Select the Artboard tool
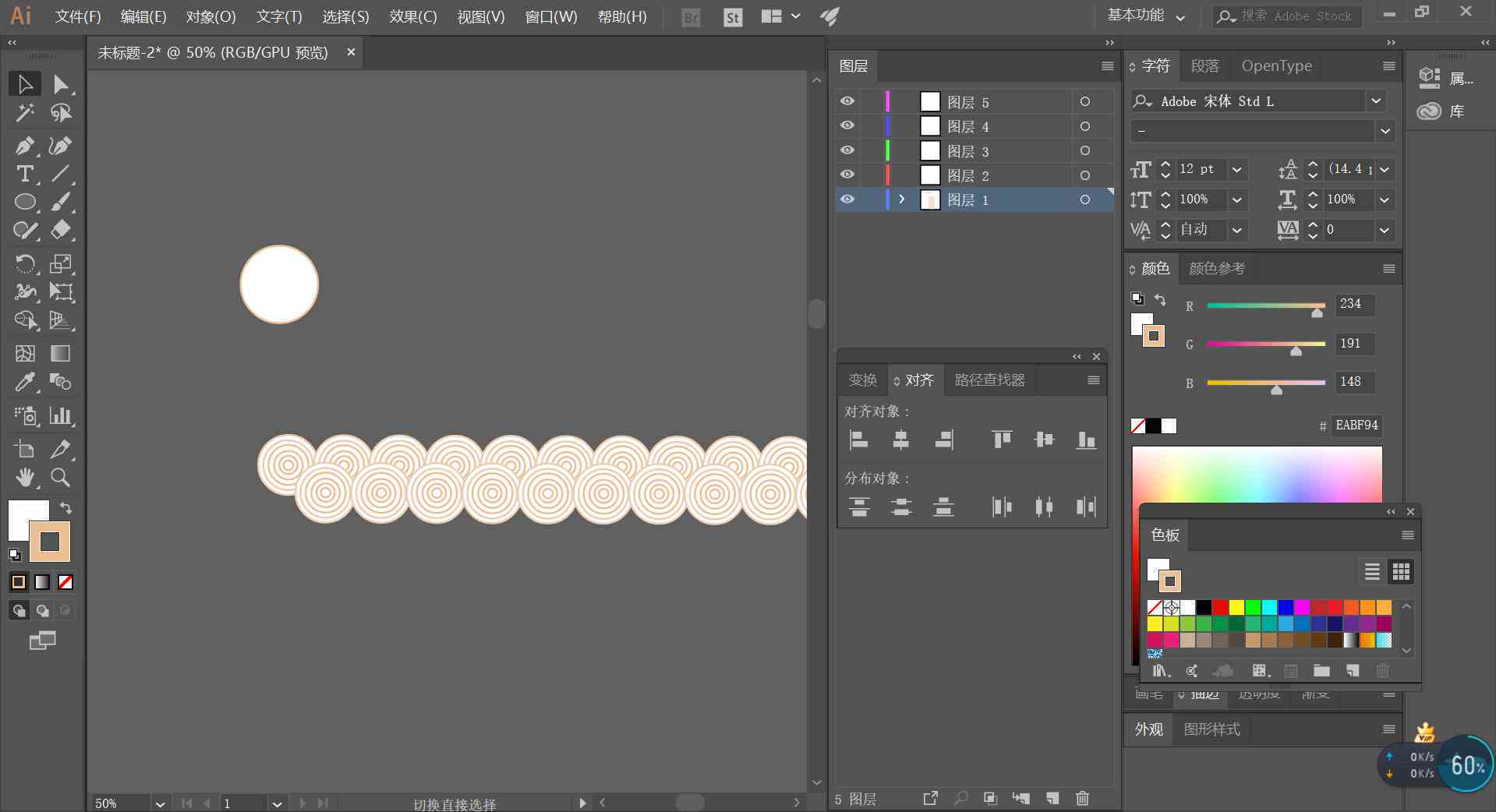This screenshot has height=812, width=1496. [x=25, y=449]
